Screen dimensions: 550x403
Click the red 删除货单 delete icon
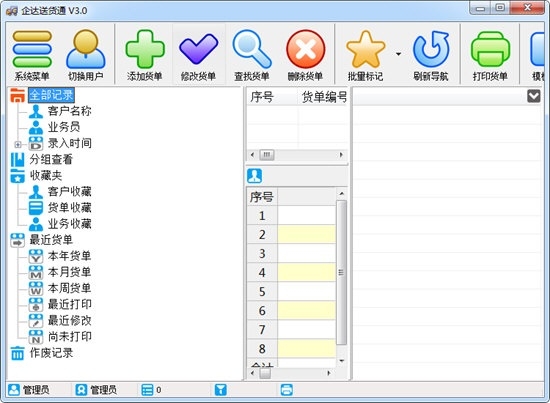(x=306, y=49)
